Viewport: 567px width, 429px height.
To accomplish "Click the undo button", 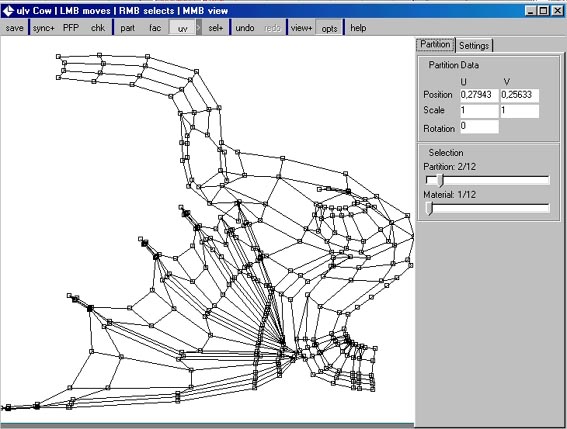I will [245, 28].
